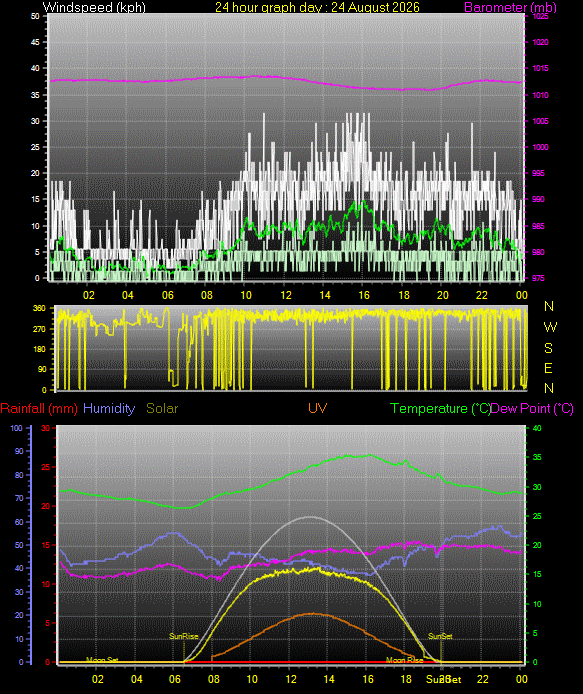The width and height of the screenshot is (583, 694).
Task: Click the 50 value on windspeed axis
Action: (x=35, y=16)
